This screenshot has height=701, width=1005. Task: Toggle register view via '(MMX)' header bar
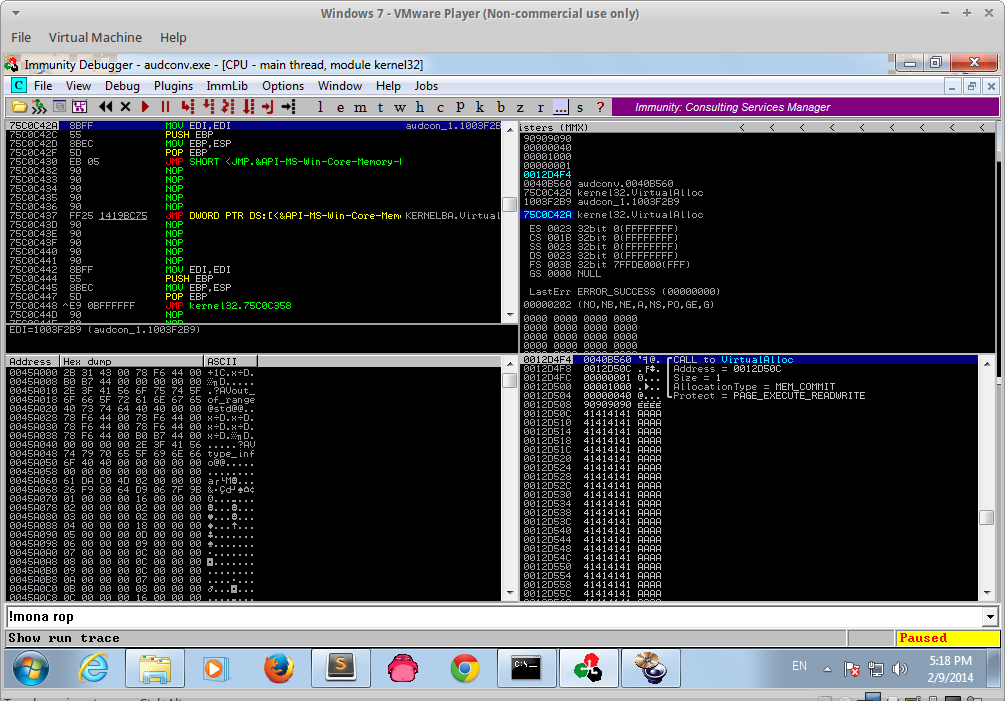pos(756,128)
